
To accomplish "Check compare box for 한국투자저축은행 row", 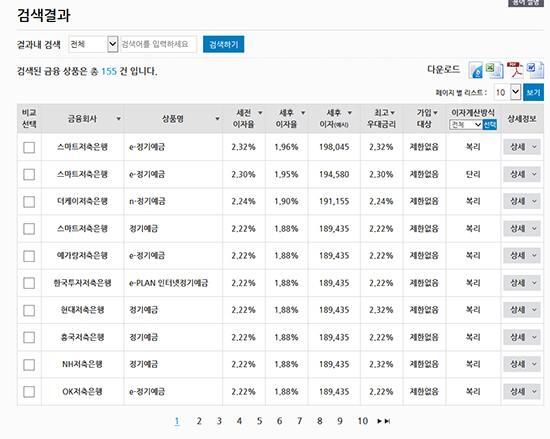I will click(x=29, y=283).
